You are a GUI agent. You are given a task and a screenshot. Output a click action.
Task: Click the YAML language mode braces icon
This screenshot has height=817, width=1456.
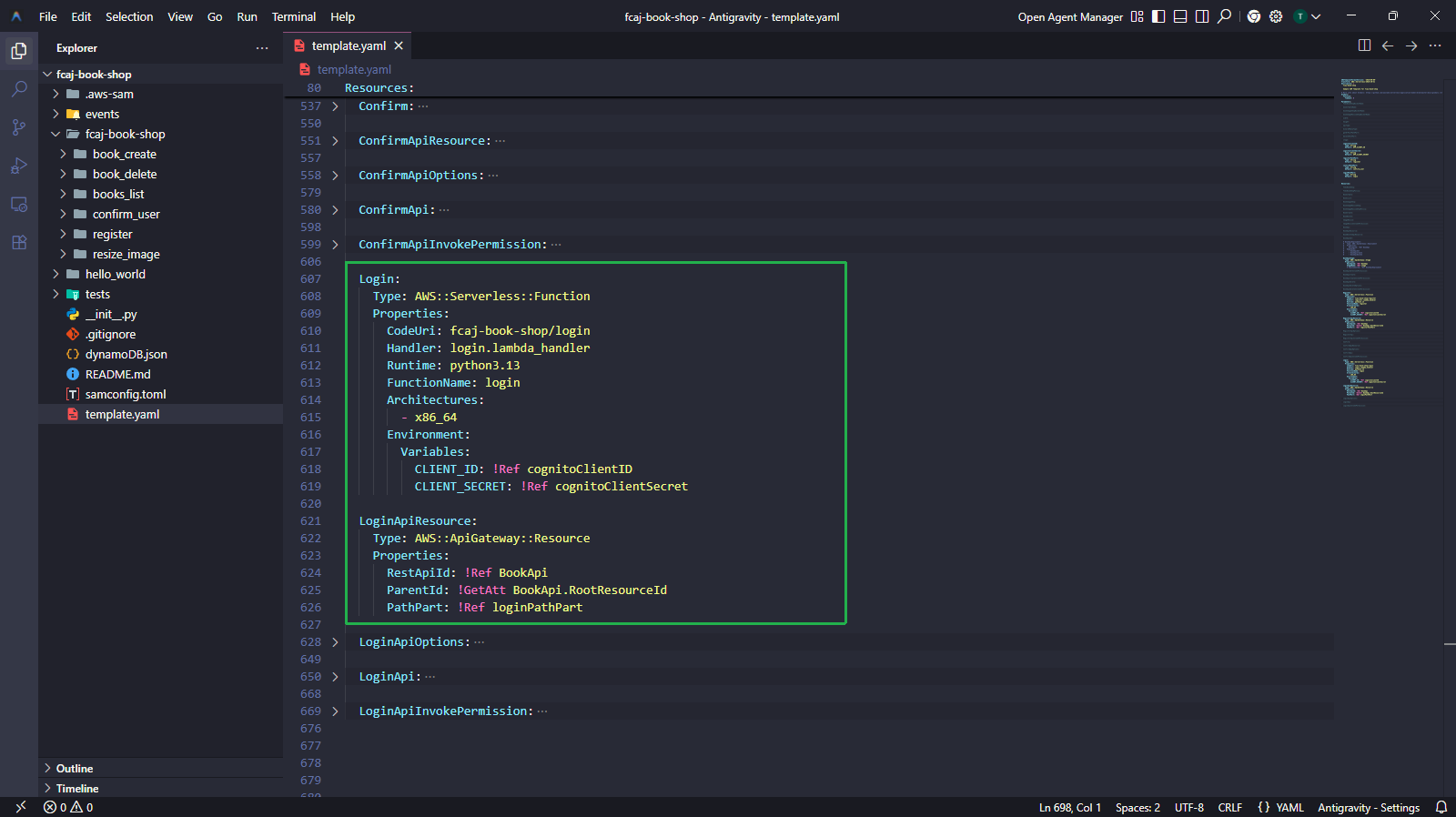click(x=1264, y=807)
